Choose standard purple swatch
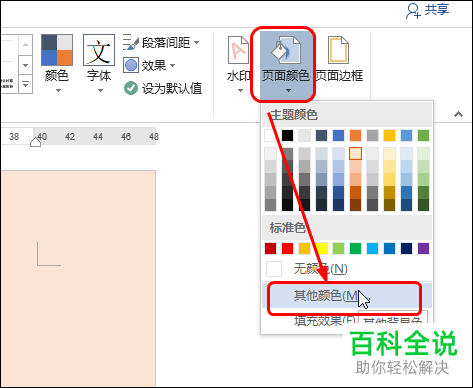Viewport: 473px width, 388px height. (423, 248)
